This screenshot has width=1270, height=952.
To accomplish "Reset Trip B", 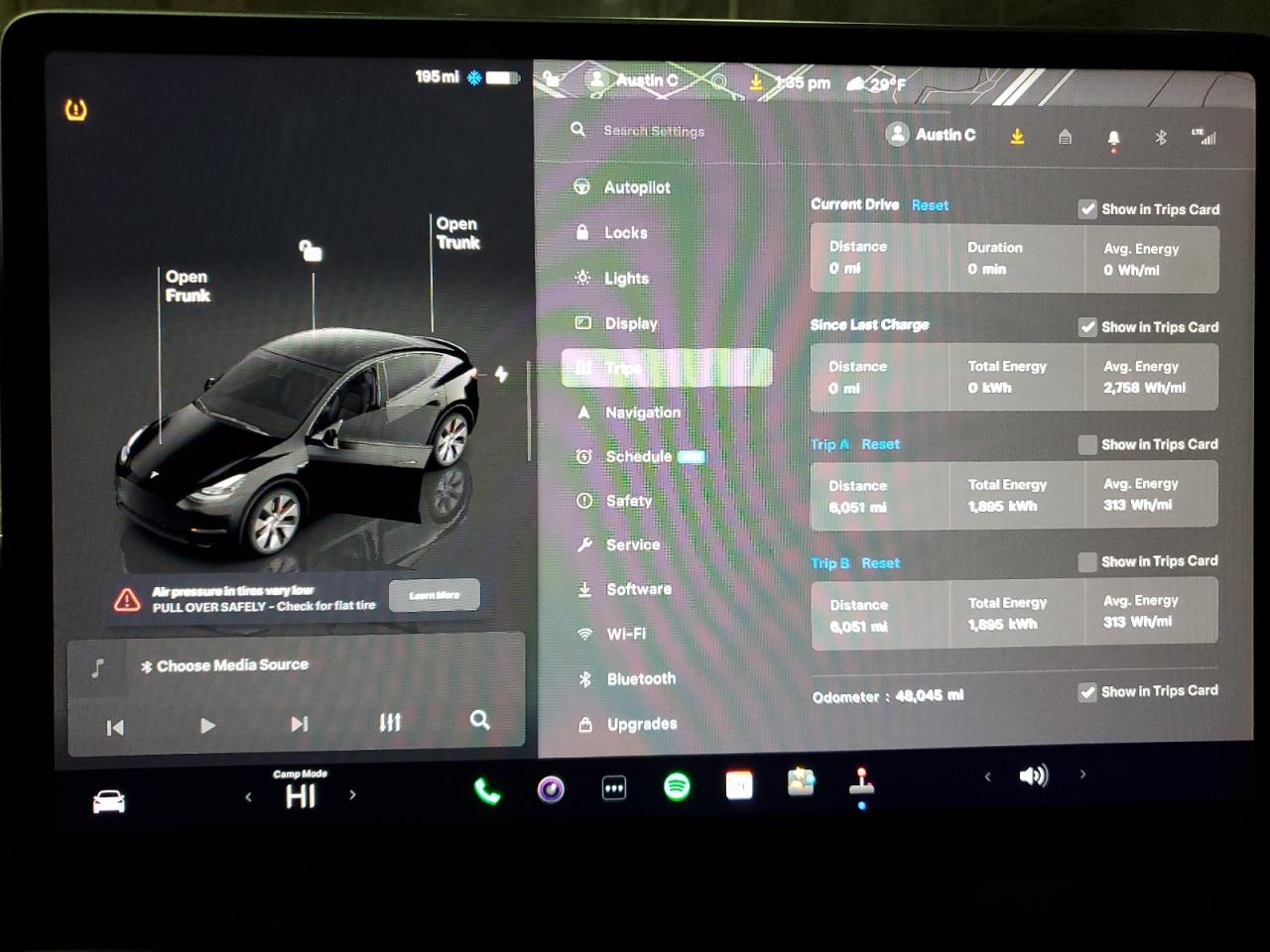I will click(880, 563).
